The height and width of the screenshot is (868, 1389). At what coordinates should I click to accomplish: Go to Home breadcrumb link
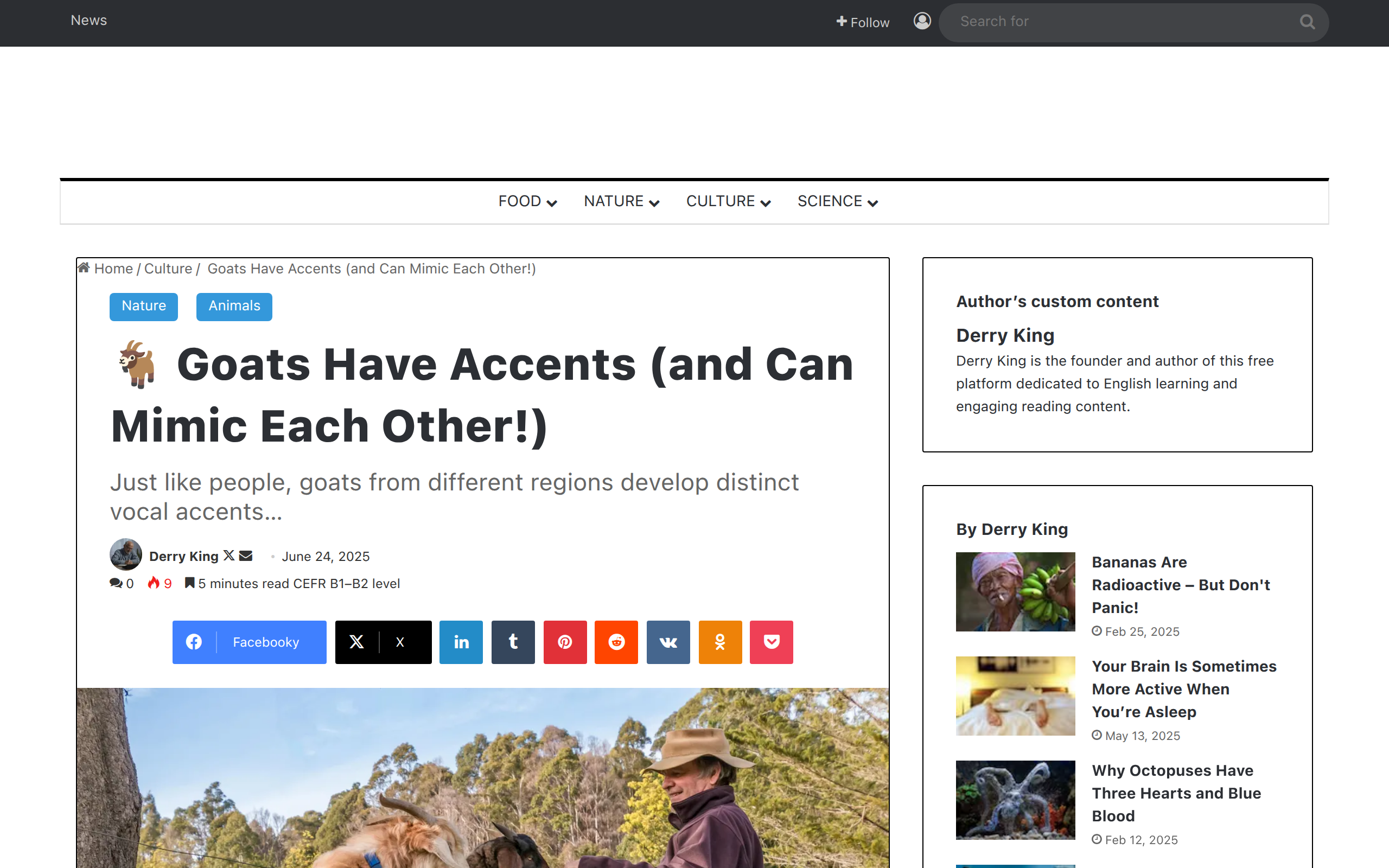(x=113, y=269)
